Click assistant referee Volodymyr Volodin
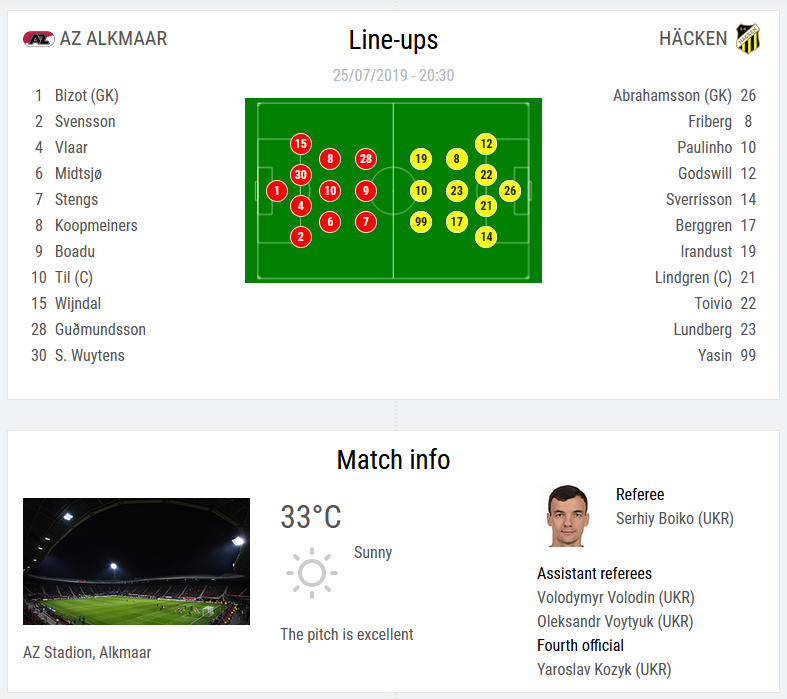The width and height of the screenshot is (787, 699). (616, 598)
